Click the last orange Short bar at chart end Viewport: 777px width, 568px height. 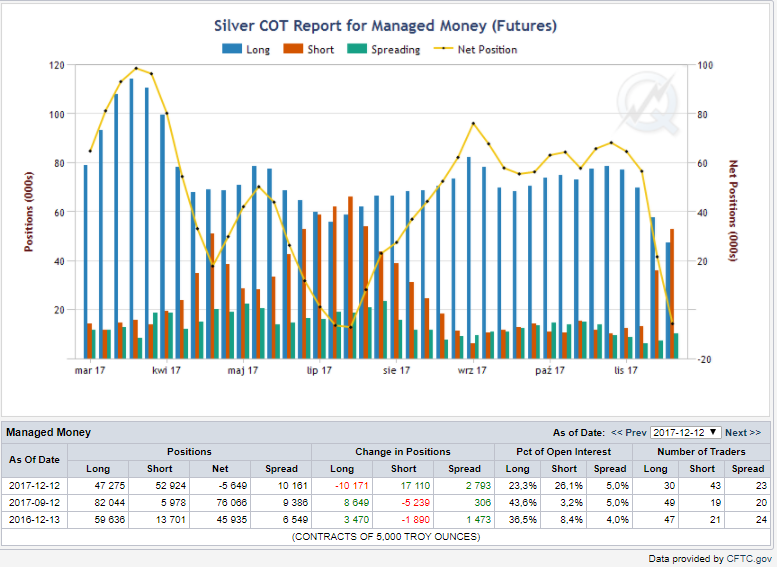[x=672, y=293]
